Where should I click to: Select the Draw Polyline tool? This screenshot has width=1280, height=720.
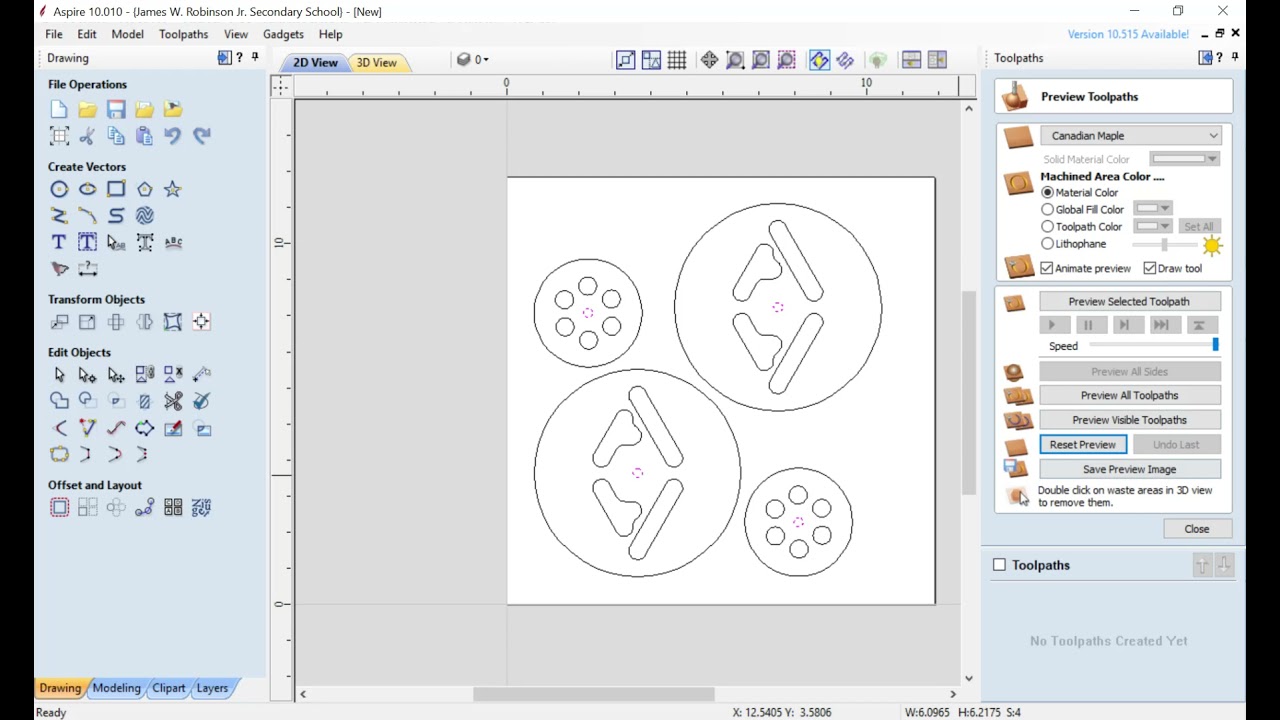(59, 216)
